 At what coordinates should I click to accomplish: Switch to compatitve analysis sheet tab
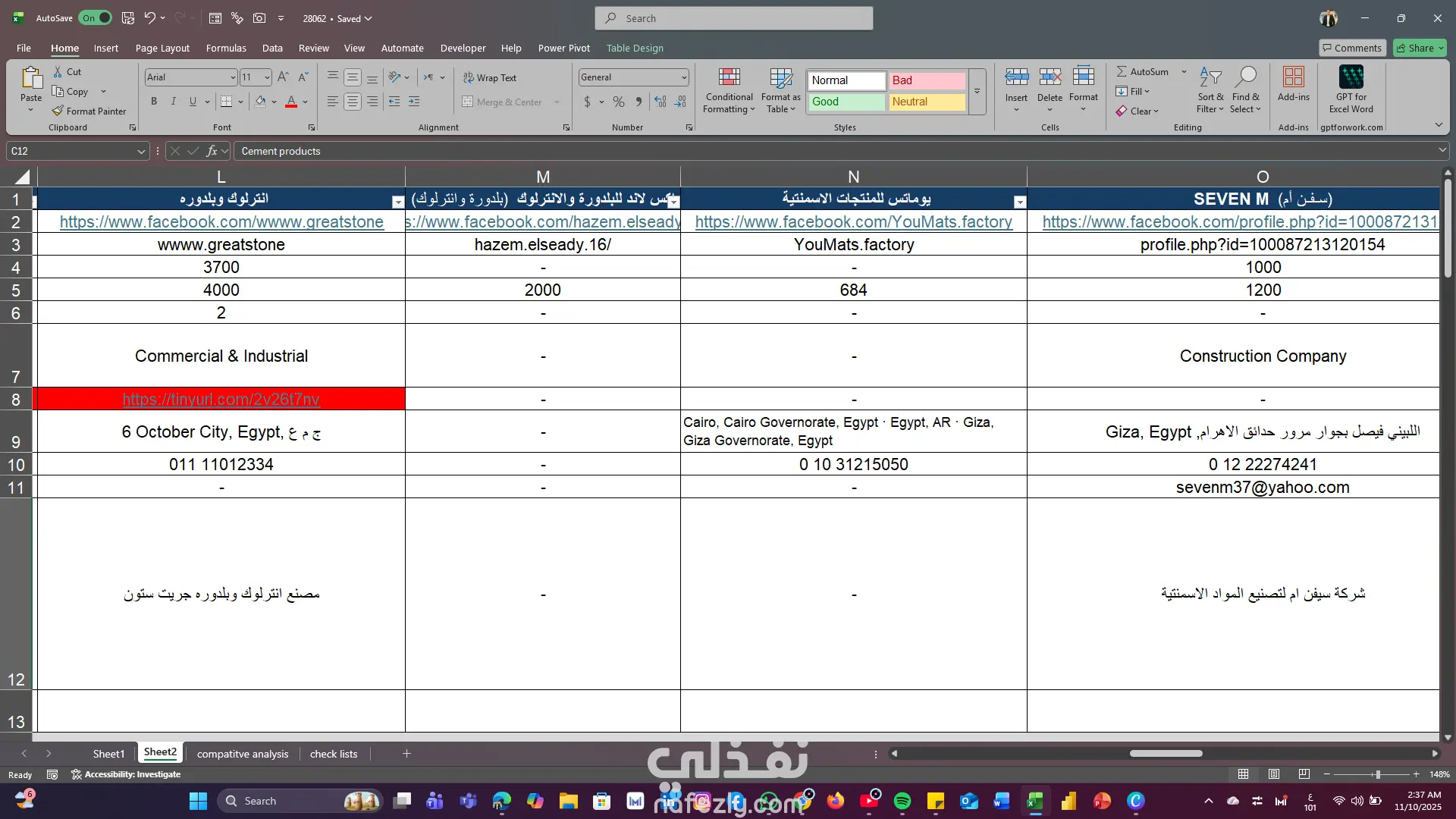[x=243, y=754]
